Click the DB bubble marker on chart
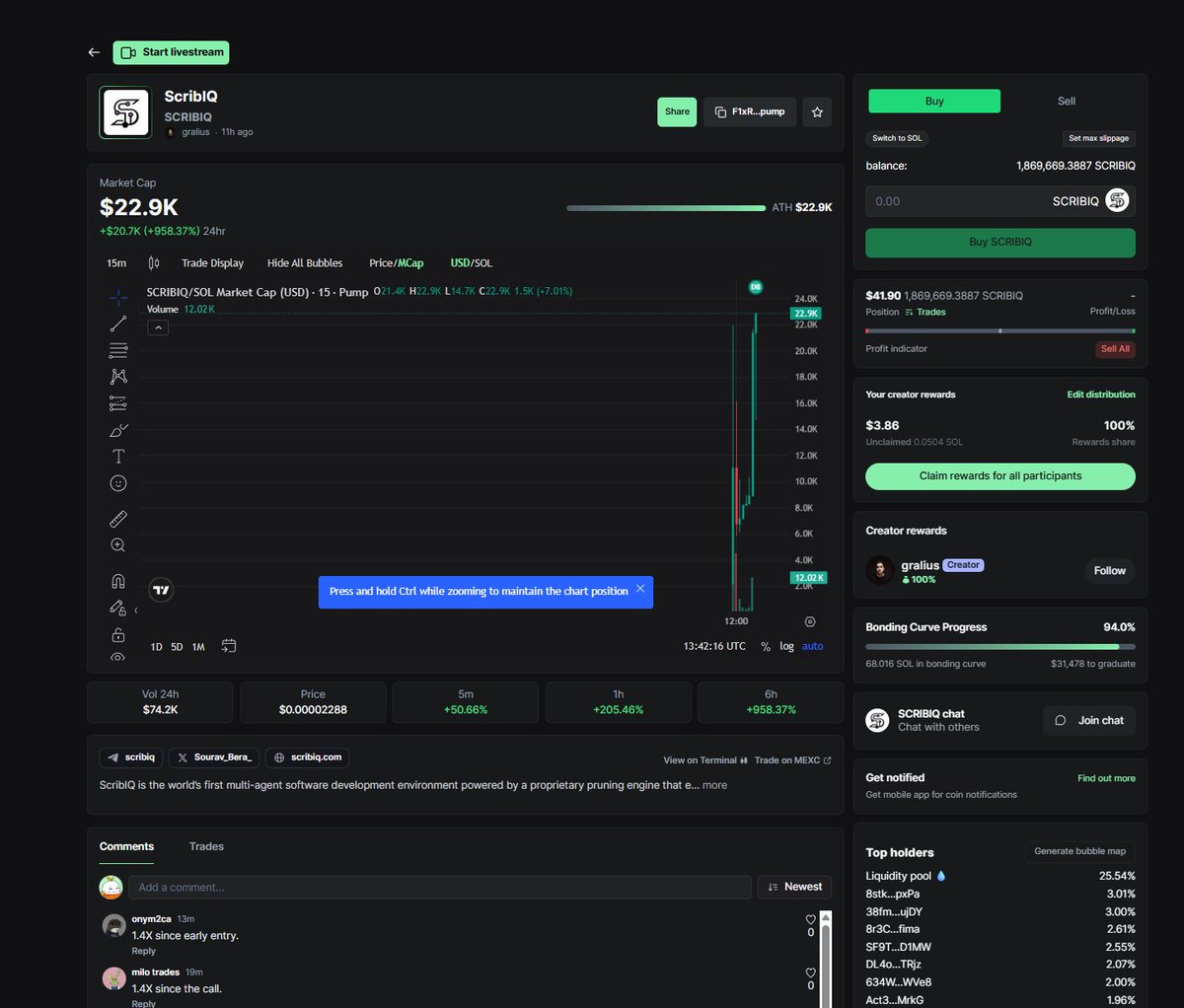1184x1008 pixels. pos(756,287)
